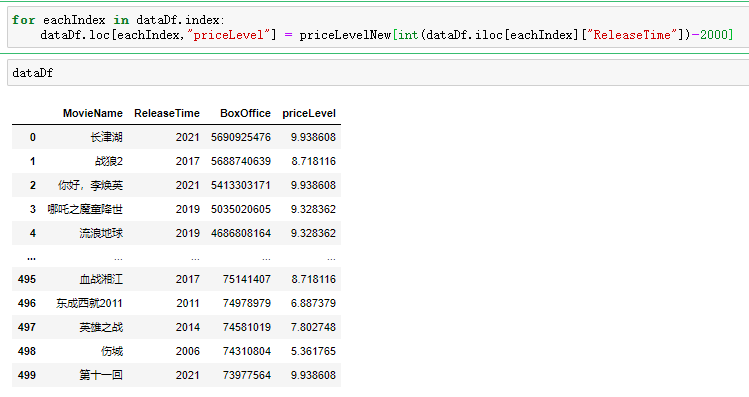Select movie name 战狼2

click(109, 161)
